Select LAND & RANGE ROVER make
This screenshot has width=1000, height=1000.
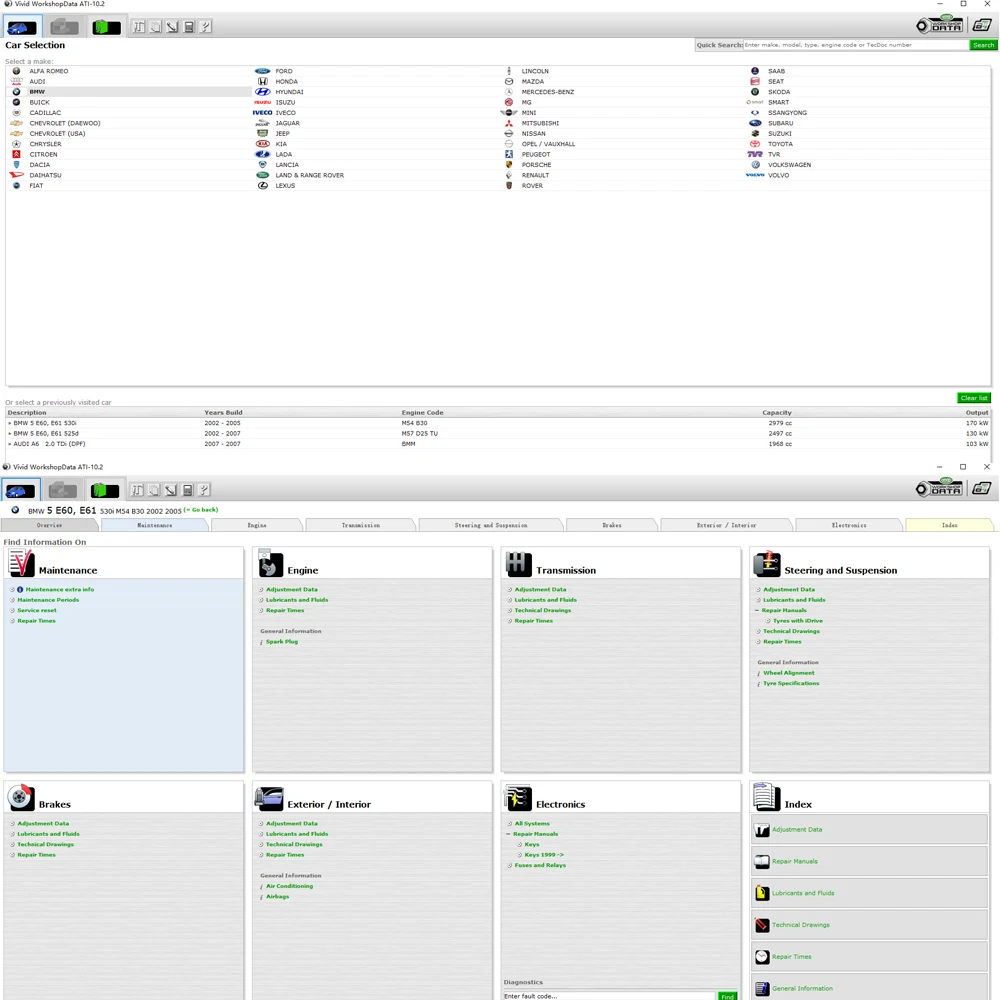[x=309, y=175]
